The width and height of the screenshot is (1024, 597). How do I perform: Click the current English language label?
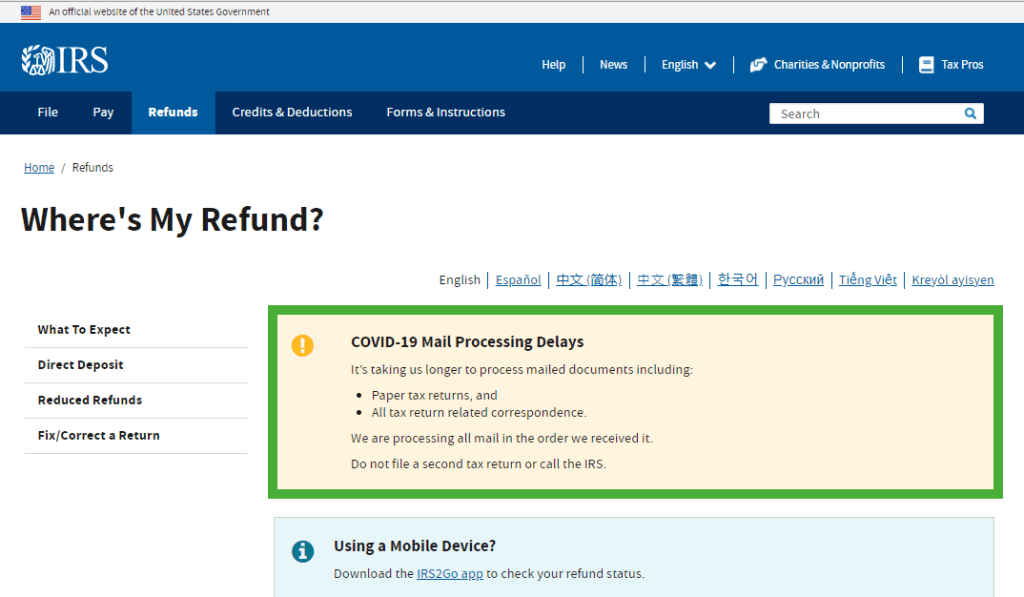tap(459, 280)
